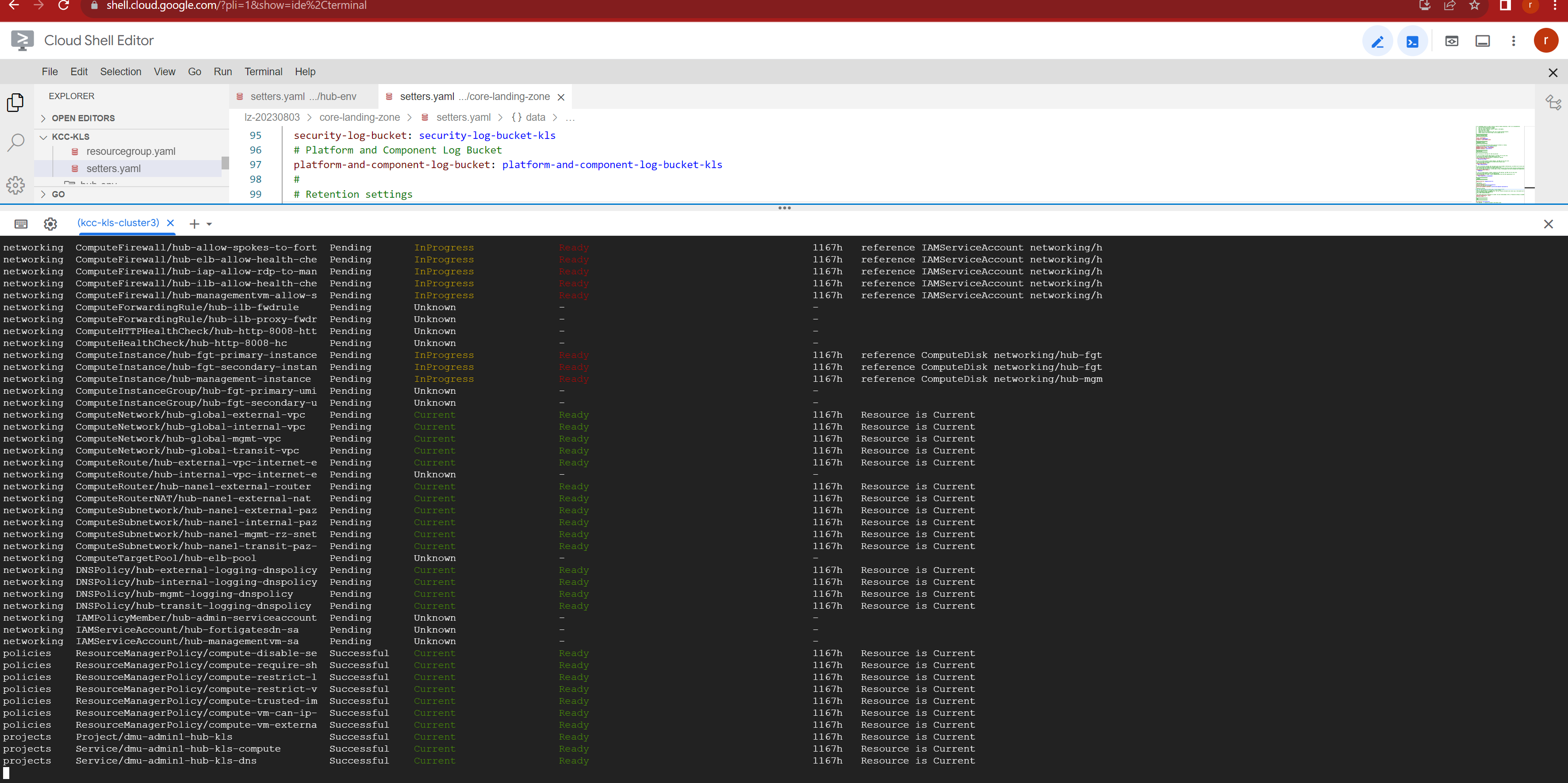This screenshot has width=1568, height=783.
Task: Open the Terminal menu
Action: tap(263, 71)
